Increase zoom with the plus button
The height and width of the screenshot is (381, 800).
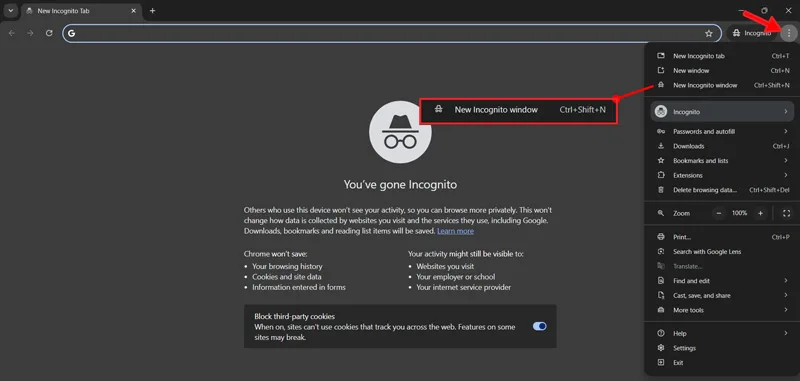coord(760,213)
